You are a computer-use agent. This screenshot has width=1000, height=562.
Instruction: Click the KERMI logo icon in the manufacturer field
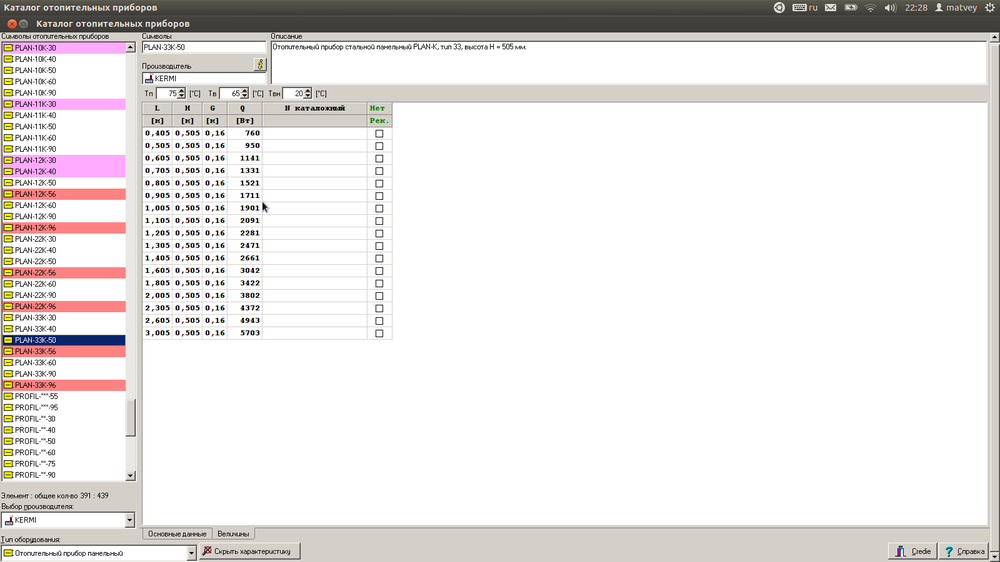[149, 78]
